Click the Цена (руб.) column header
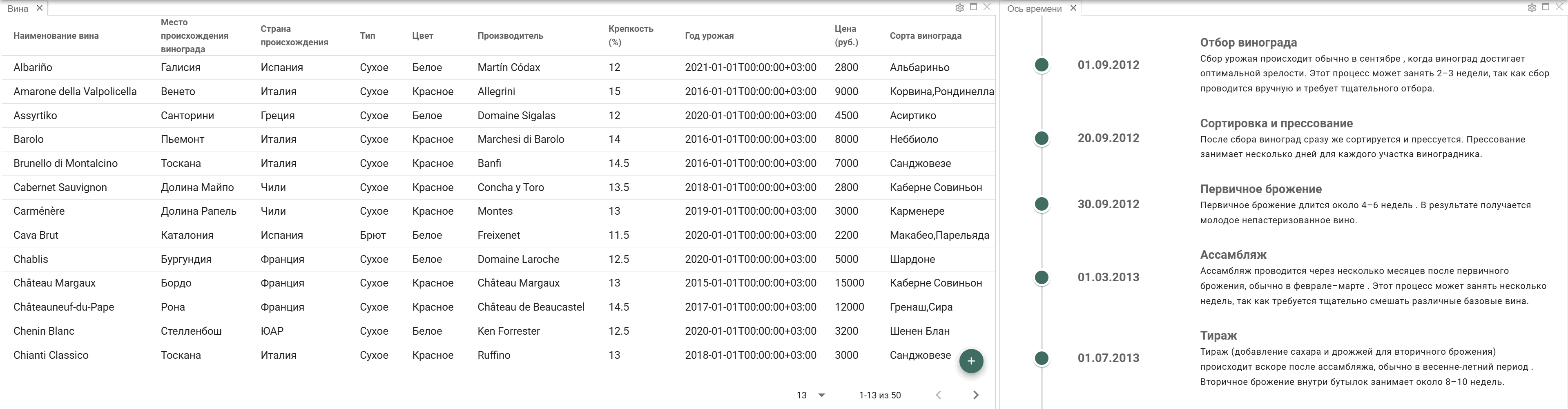 846,36
